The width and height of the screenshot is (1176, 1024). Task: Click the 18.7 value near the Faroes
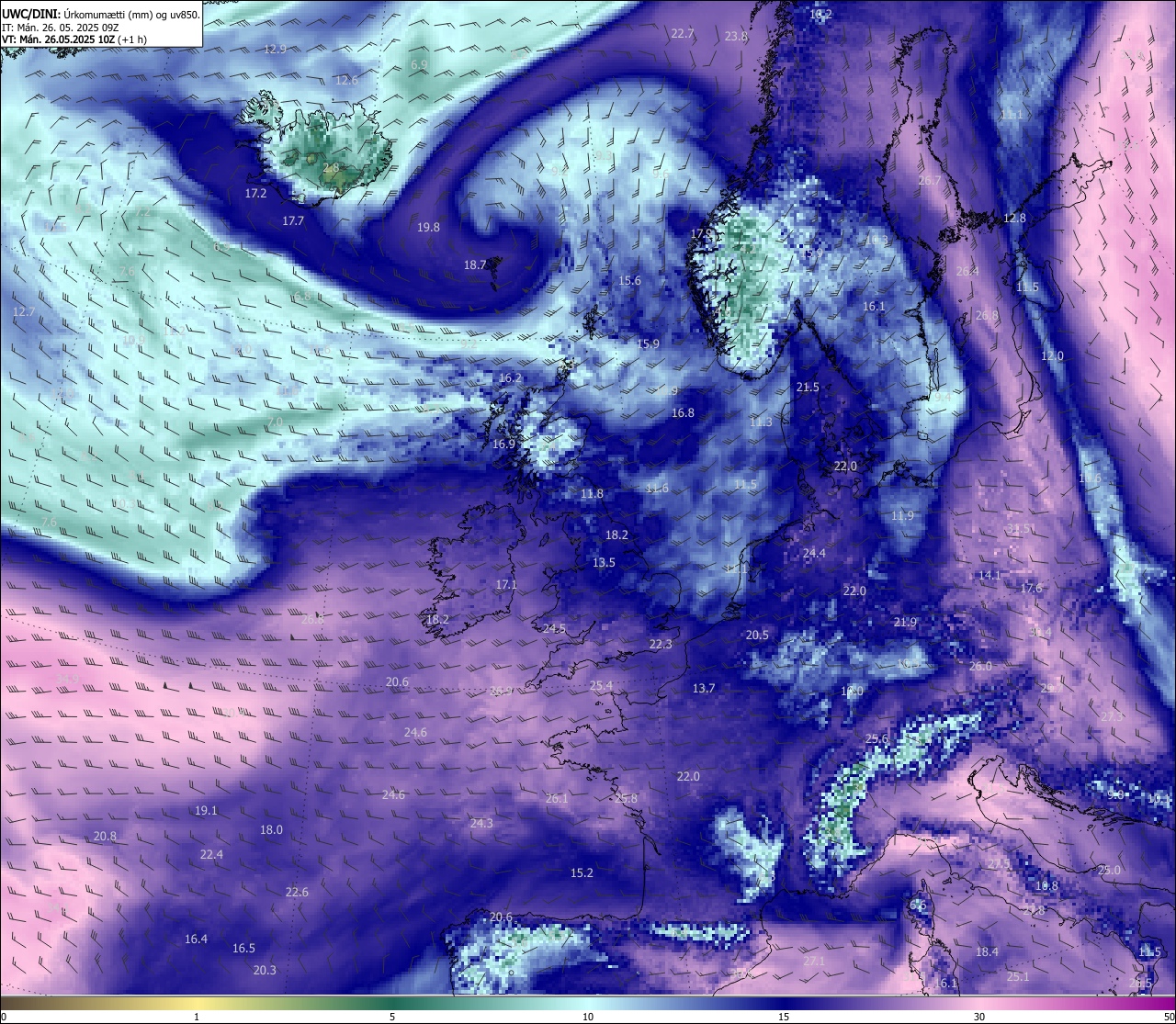(475, 264)
